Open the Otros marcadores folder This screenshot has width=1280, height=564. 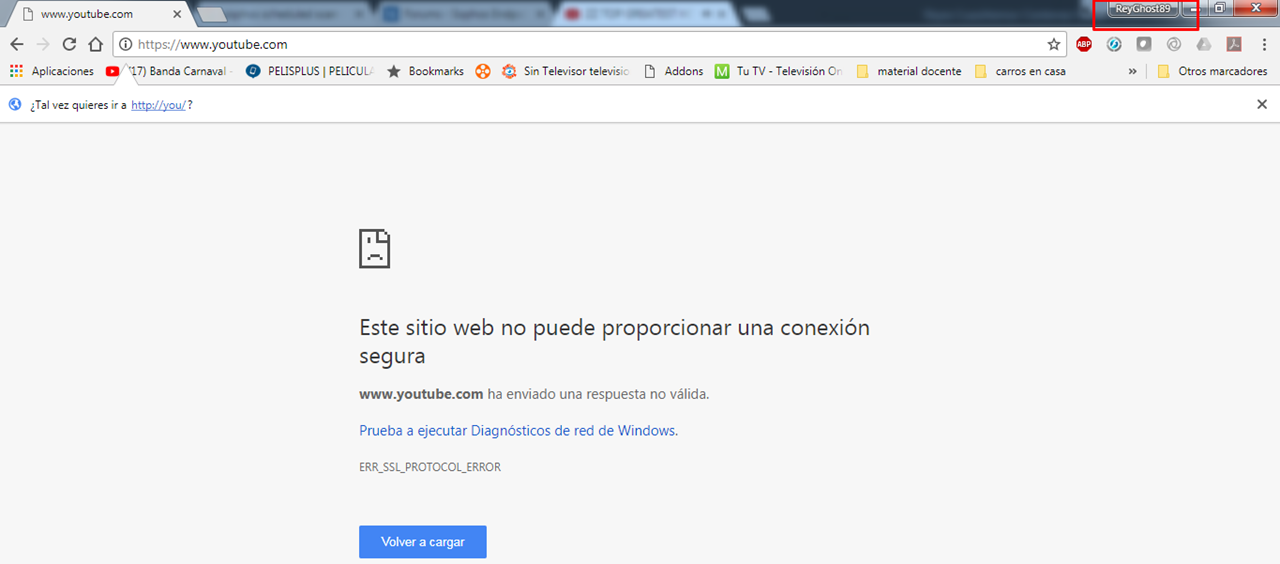coord(1212,71)
